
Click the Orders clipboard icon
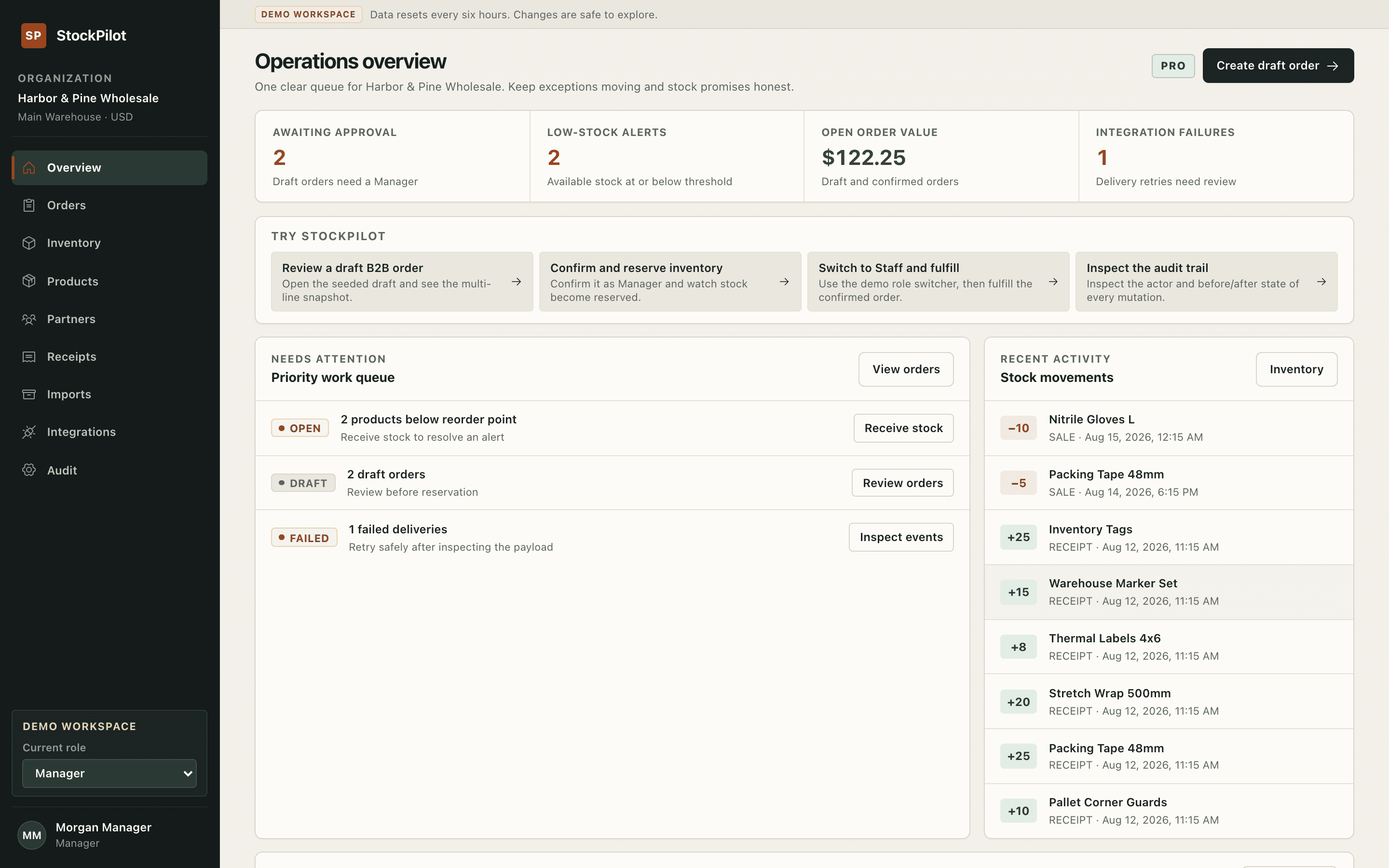(x=29, y=205)
